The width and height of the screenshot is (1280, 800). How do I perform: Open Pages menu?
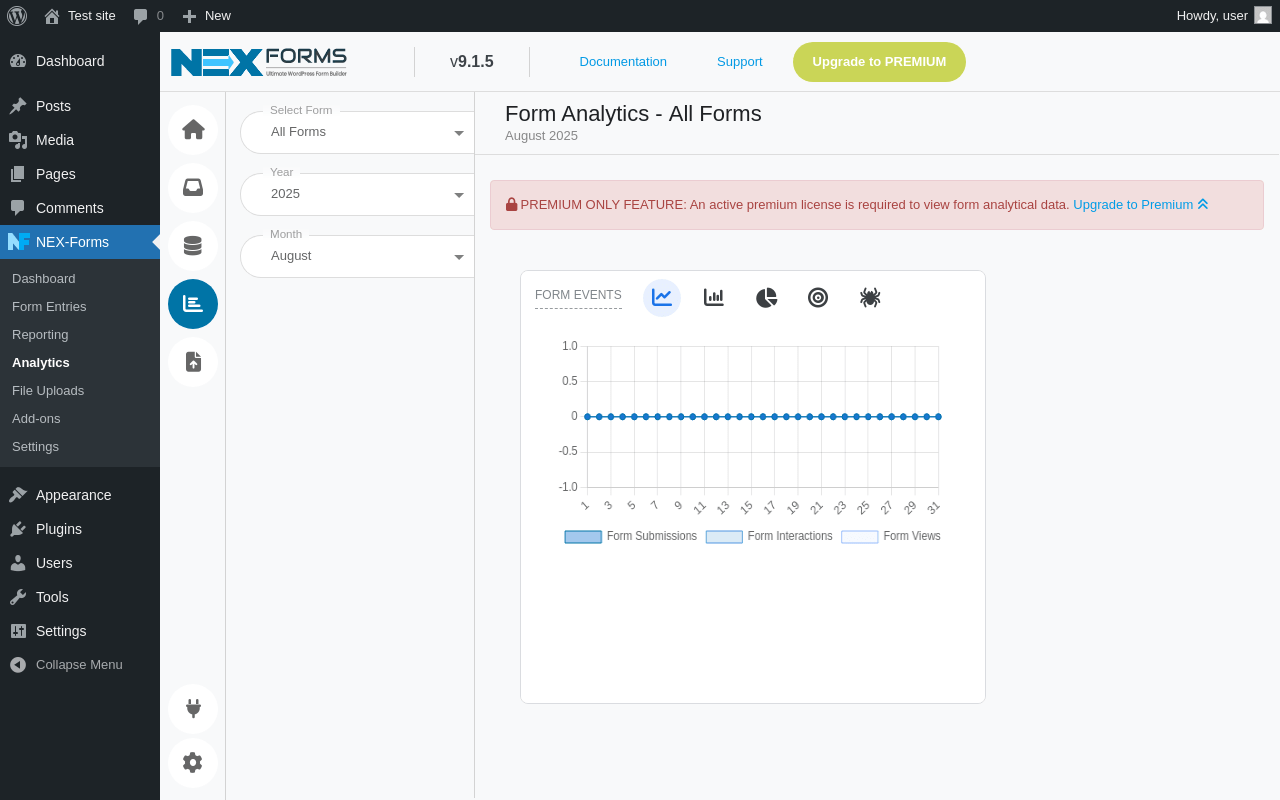coord(80,174)
